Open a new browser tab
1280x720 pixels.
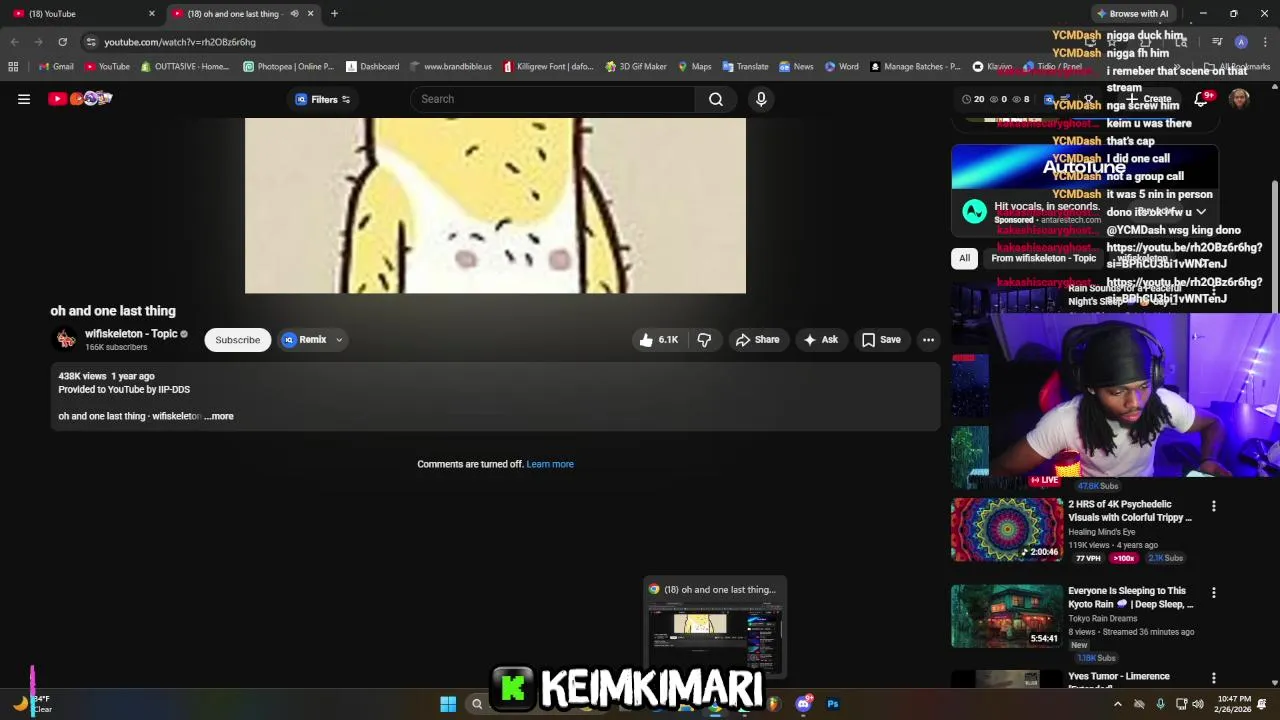point(334,14)
